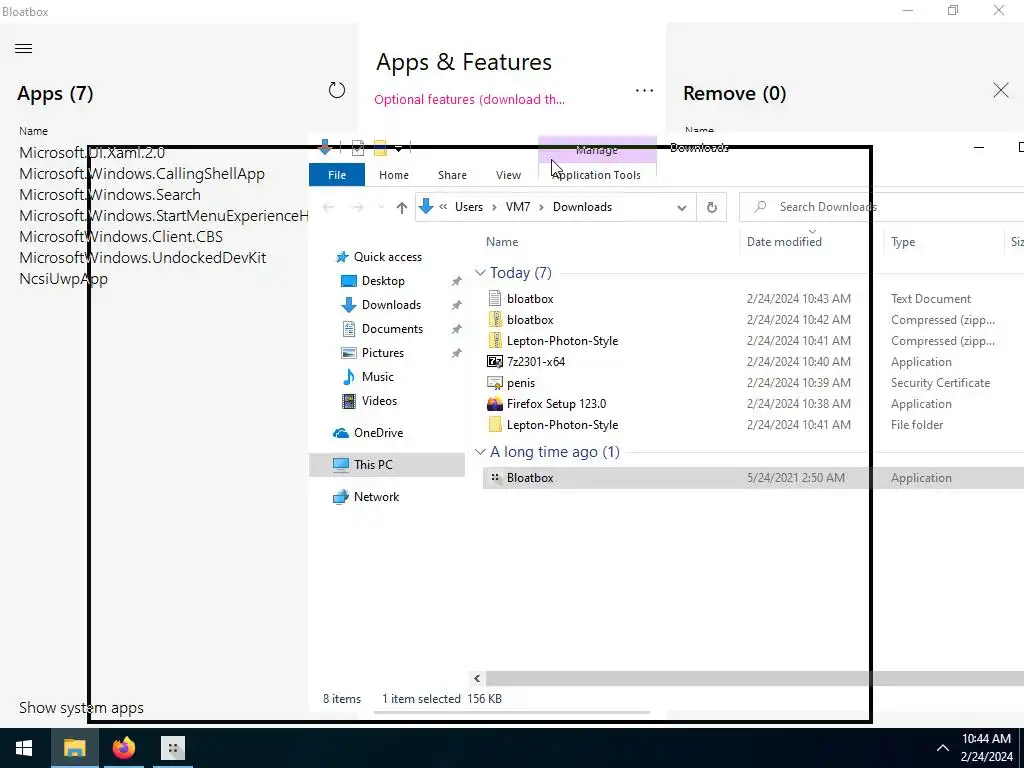Image resolution: width=1024 pixels, height=768 pixels.
Task: Open the Share ribbon tab
Action: click(x=452, y=175)
